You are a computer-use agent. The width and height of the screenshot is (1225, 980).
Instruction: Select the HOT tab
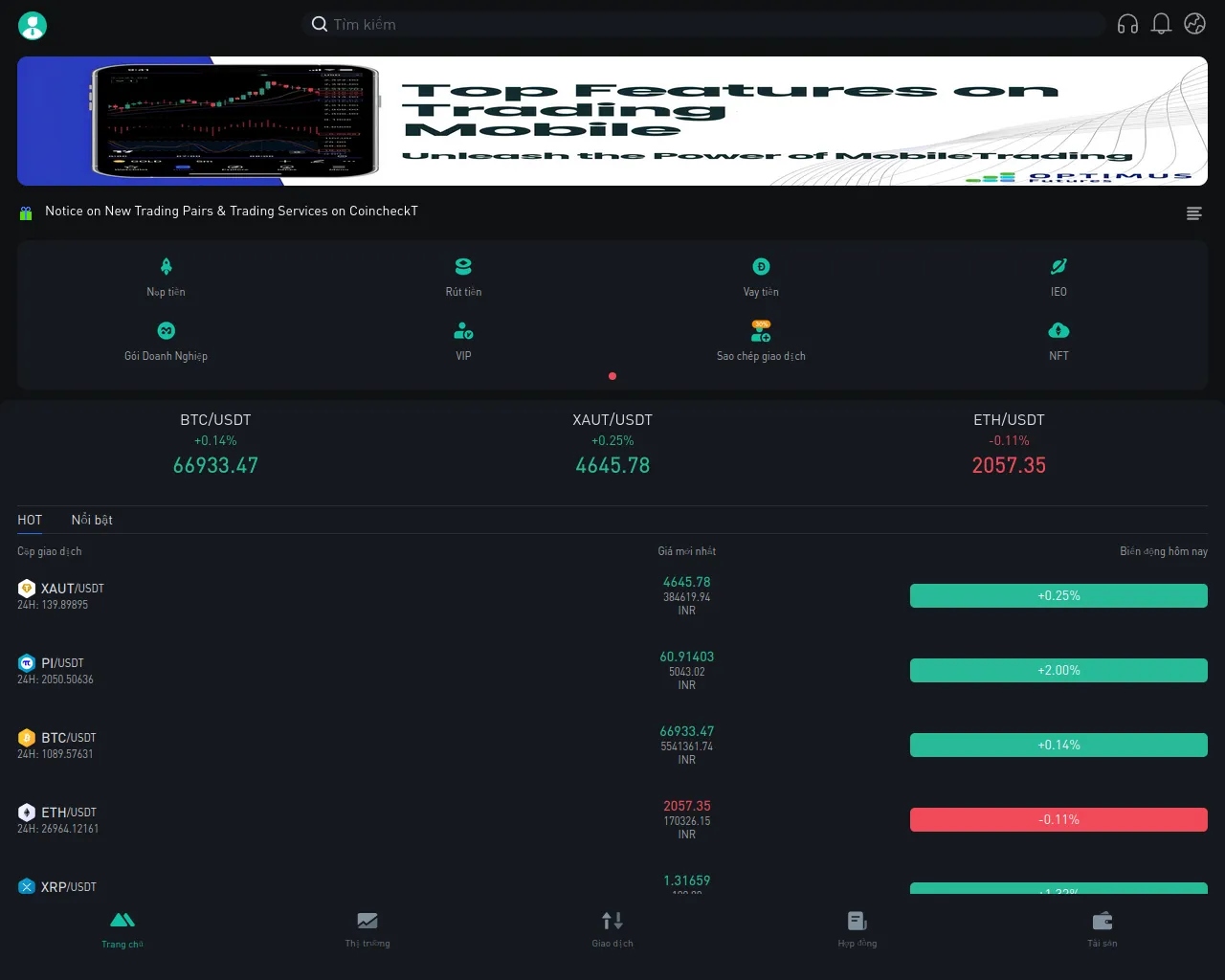pyautogui.click(x=30, y=520)
